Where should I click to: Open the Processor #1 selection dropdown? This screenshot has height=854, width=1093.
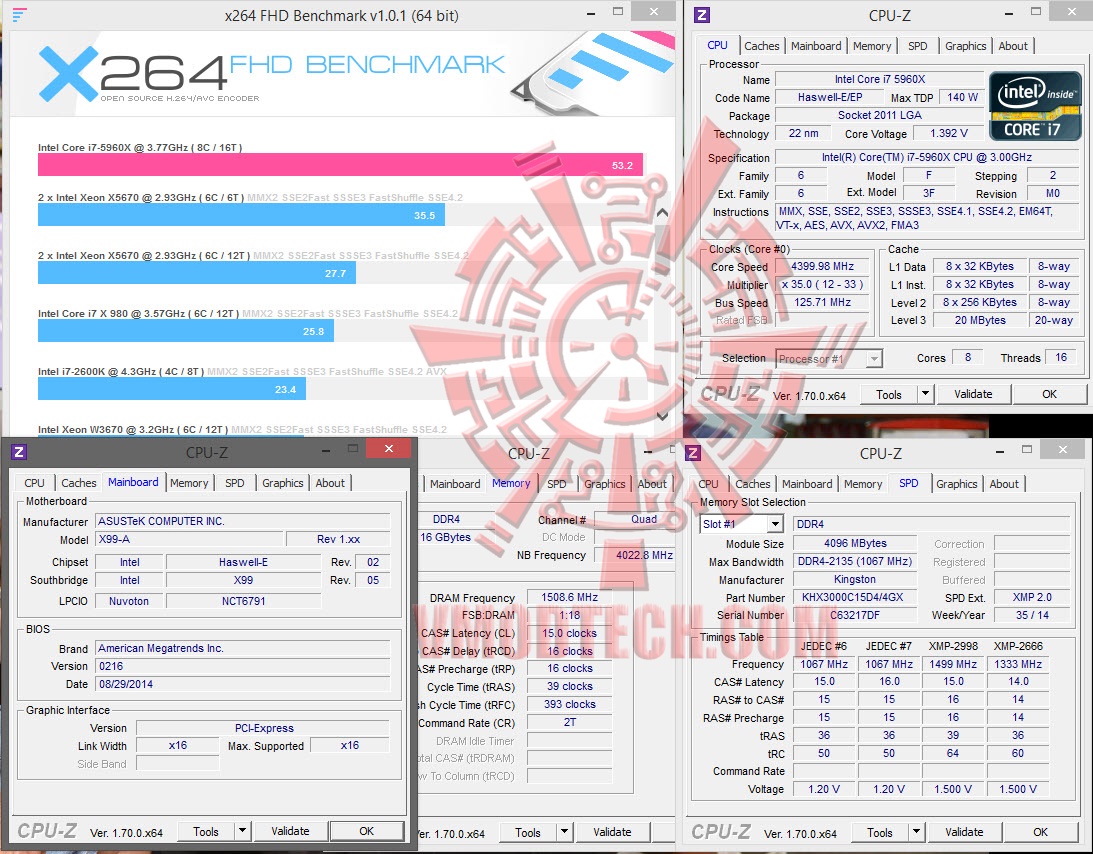[x=872, y=358]
